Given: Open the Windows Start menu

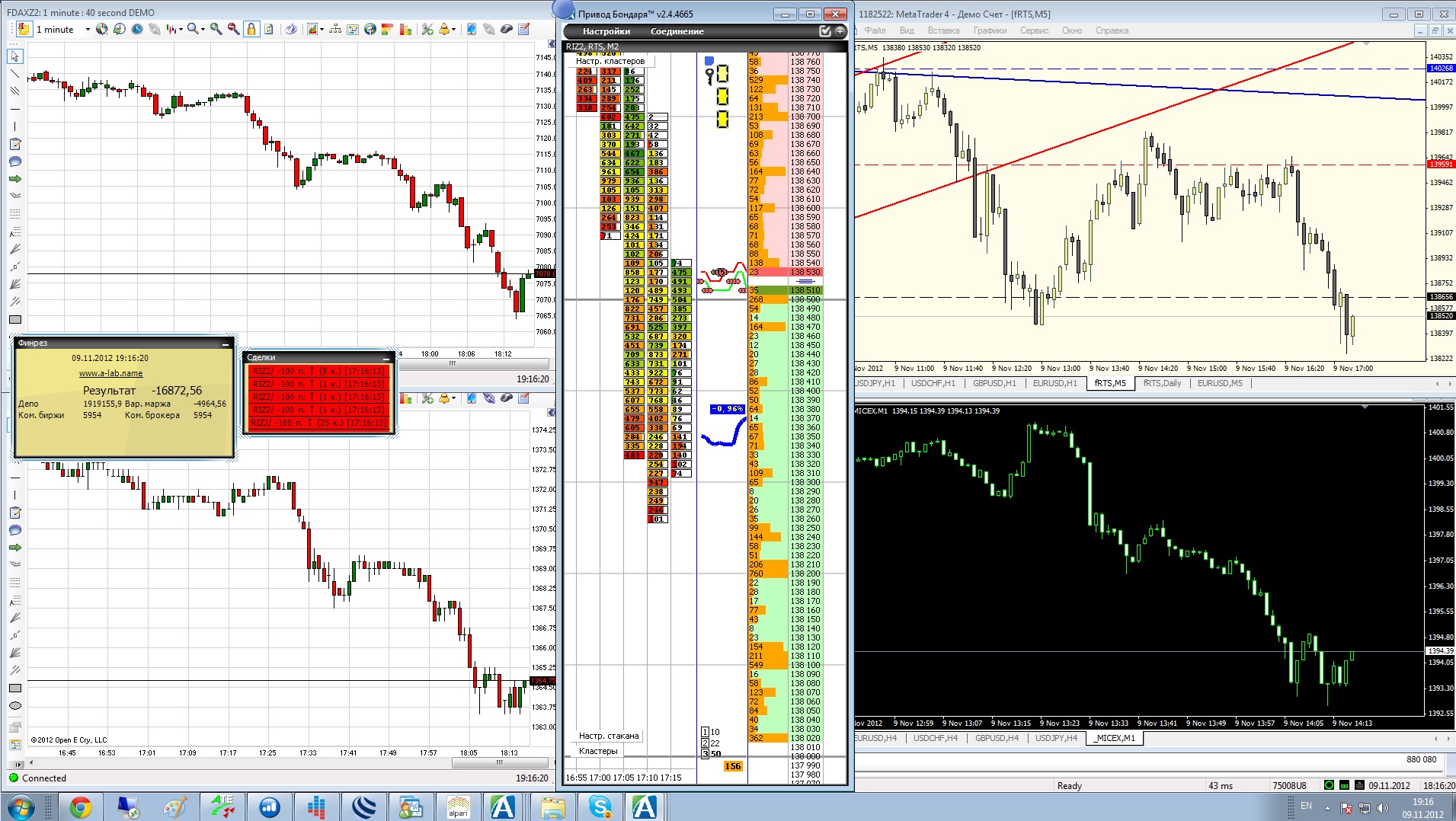Looking at the screenshot, I should pos(20,807).
